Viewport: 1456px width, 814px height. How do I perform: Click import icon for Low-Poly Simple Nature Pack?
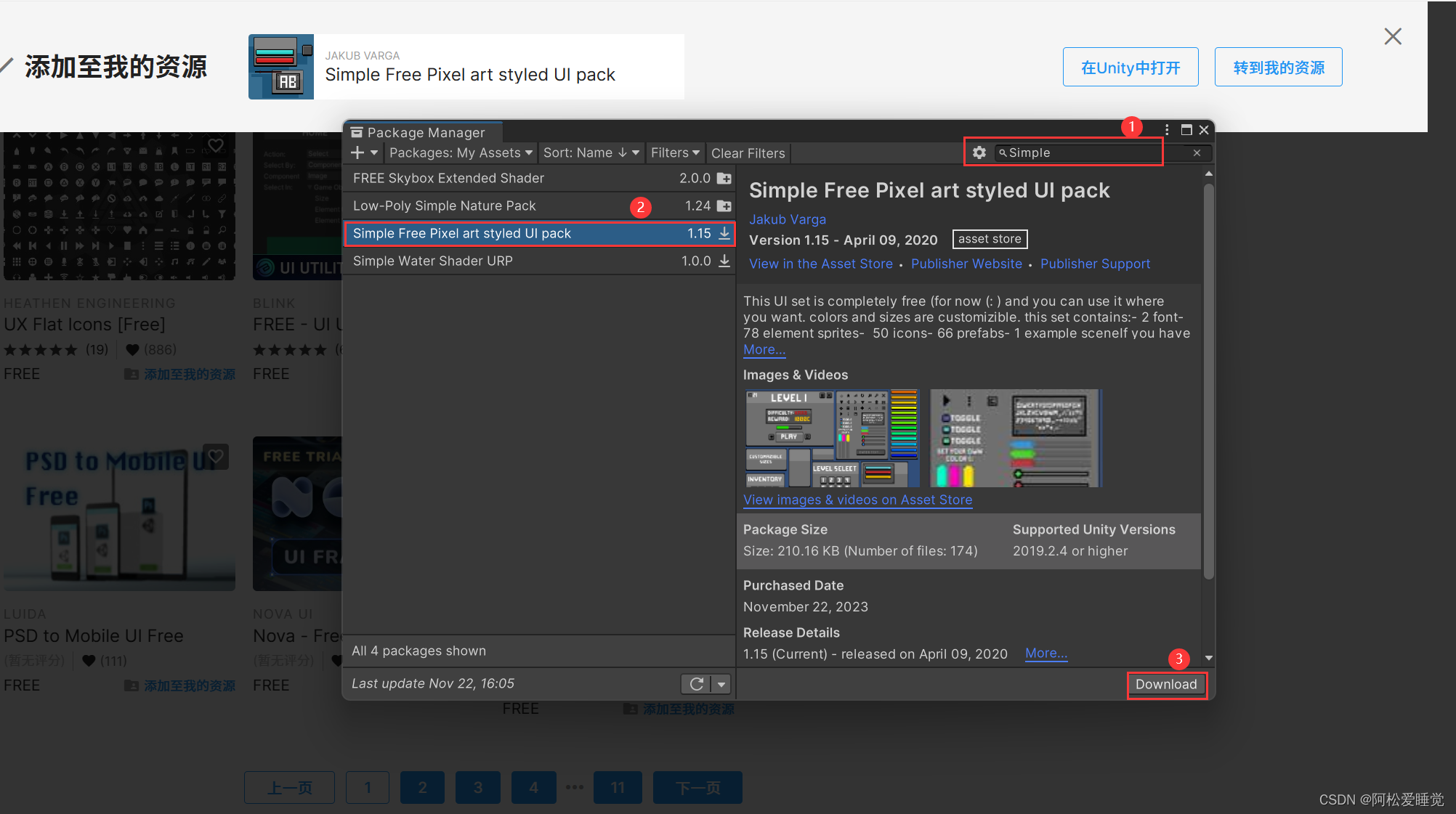pyautogui.click(x=724, y=206)
